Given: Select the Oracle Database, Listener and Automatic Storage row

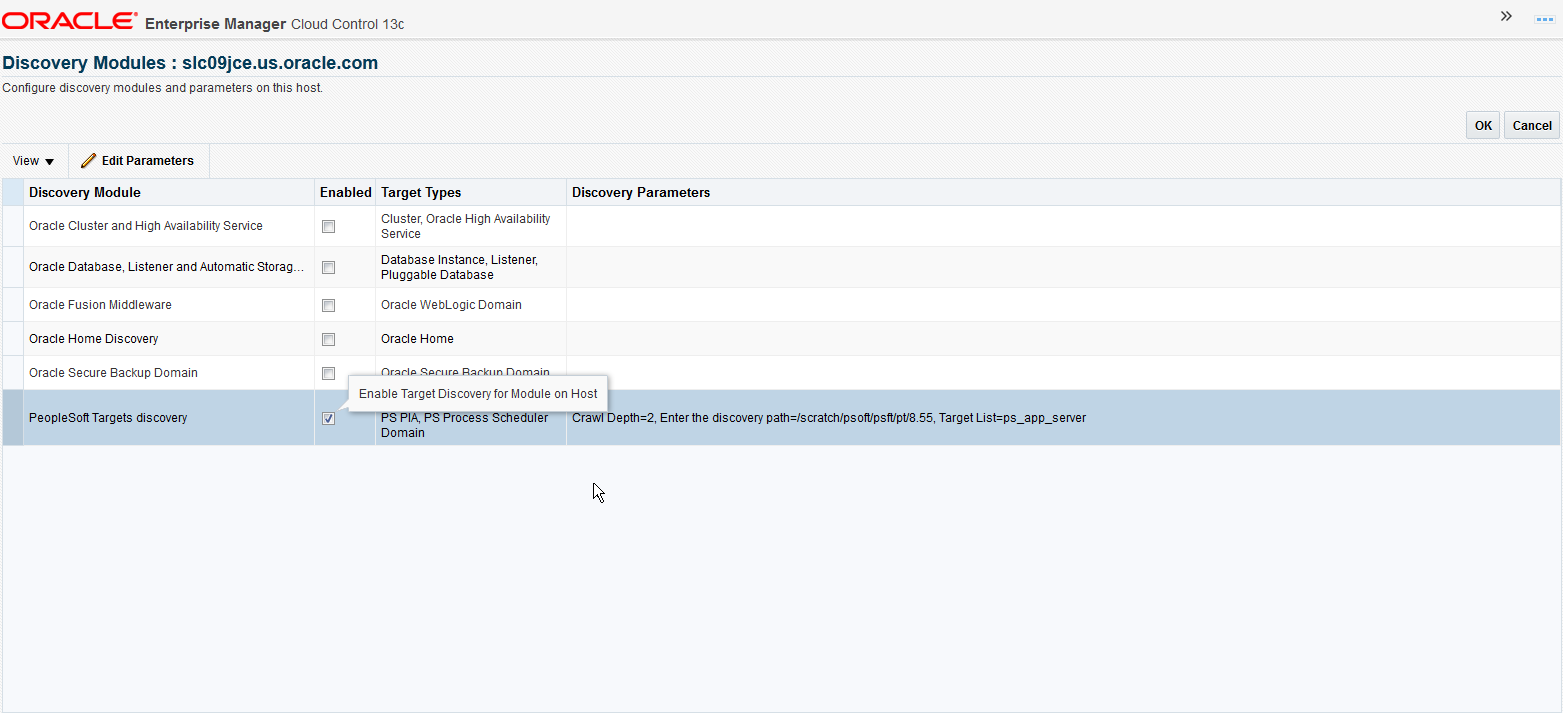Looking at the screenshot, I should pyautogui.click(x=781, y=267).
